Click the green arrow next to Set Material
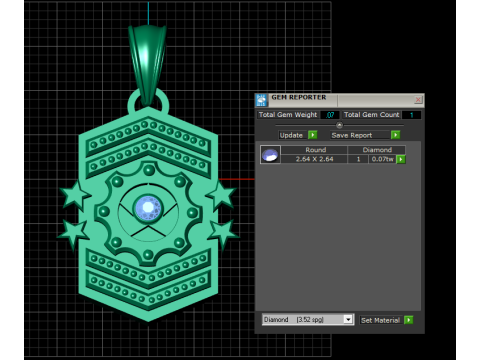Image resolution: width=480 pixels, height=360 pixels. [x=408, y=320]
